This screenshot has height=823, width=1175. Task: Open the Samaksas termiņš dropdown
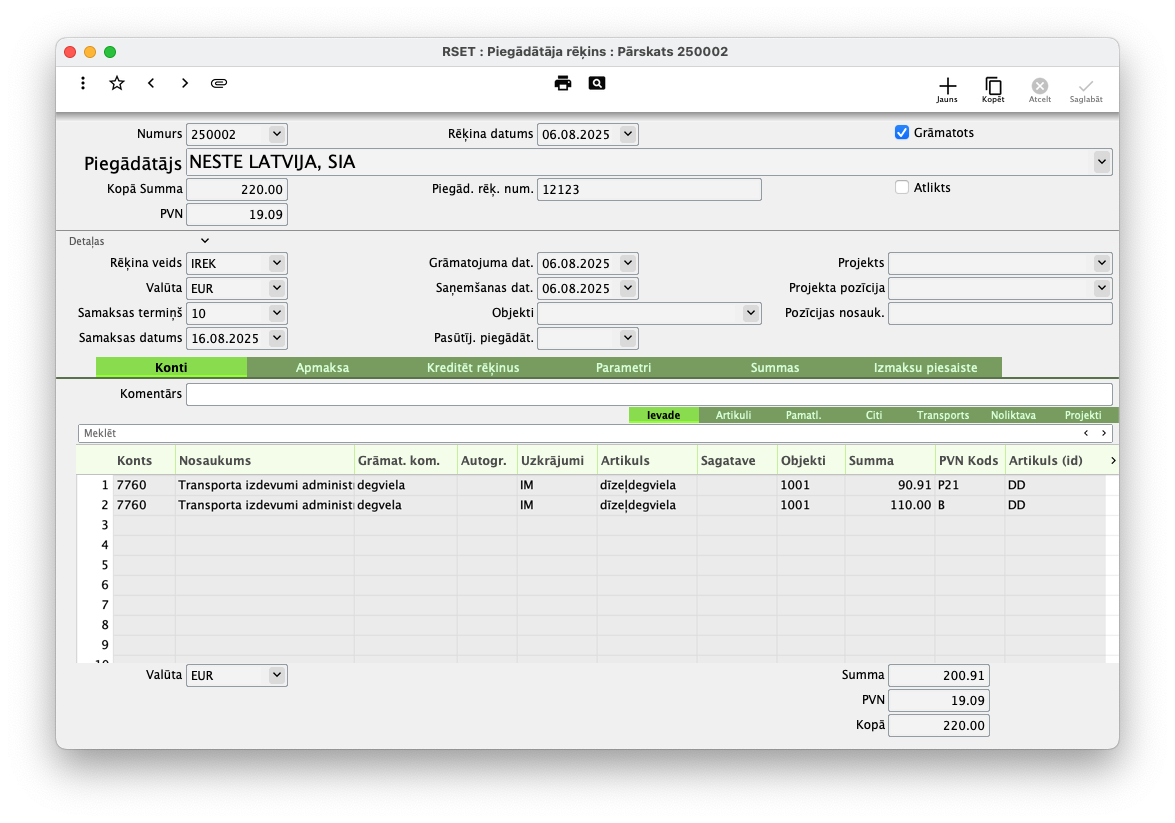pos(277,314)
